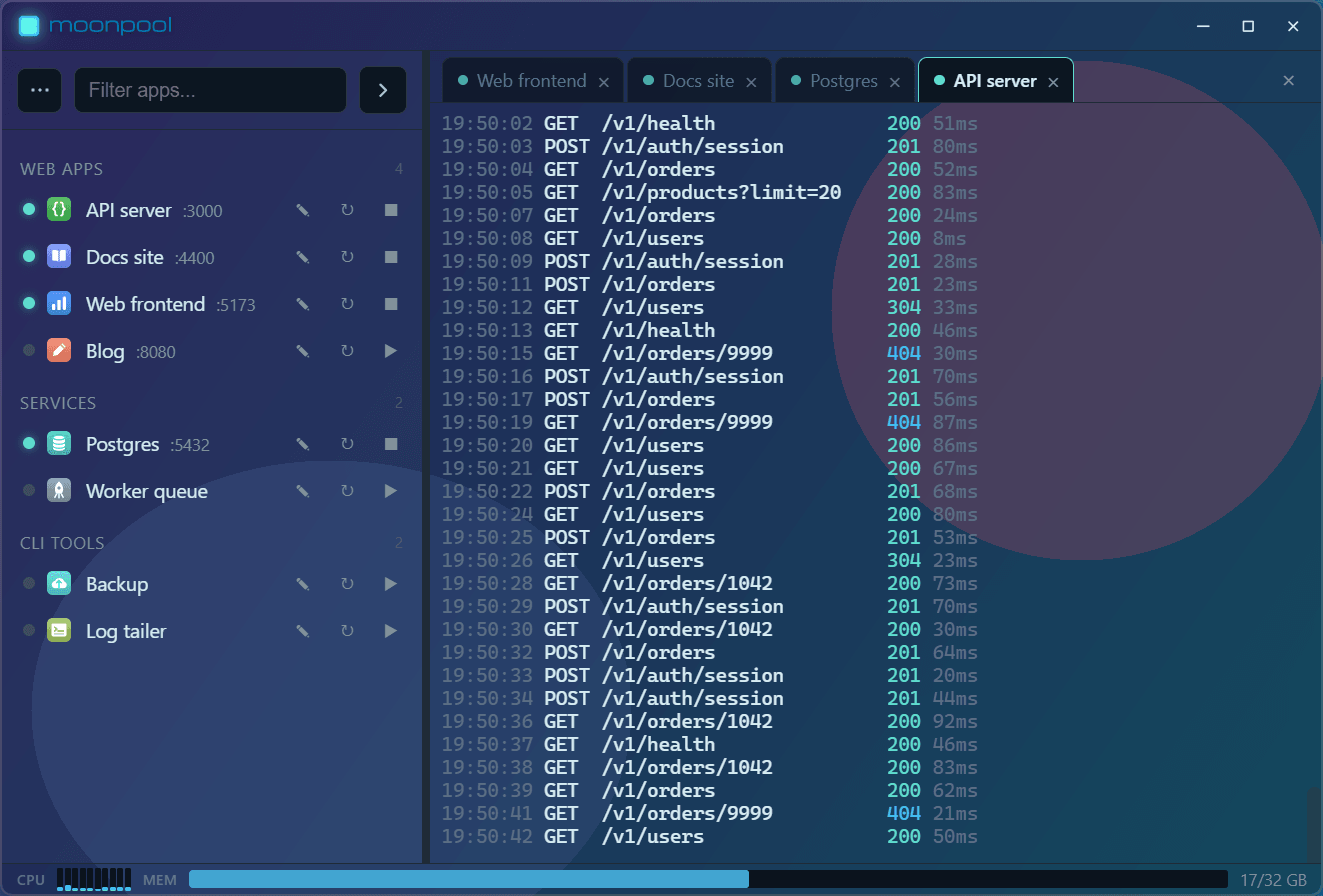Screen dimensions: 1323x896
Task: Edit the Worker queue entry
Action: [303, 491]
